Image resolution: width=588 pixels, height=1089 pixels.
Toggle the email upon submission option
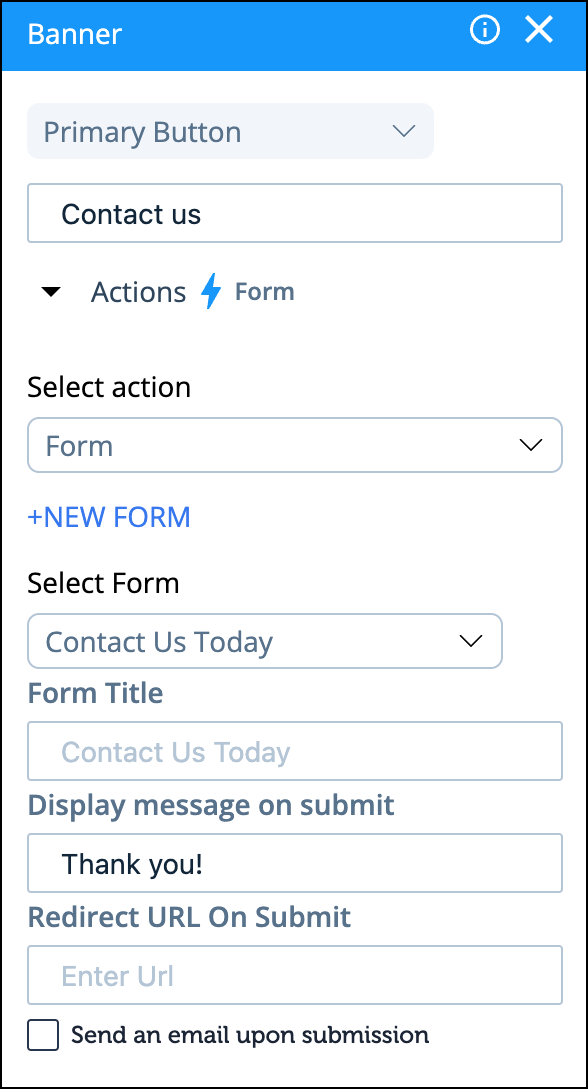pyautogui.click(x=43, y=1035)
